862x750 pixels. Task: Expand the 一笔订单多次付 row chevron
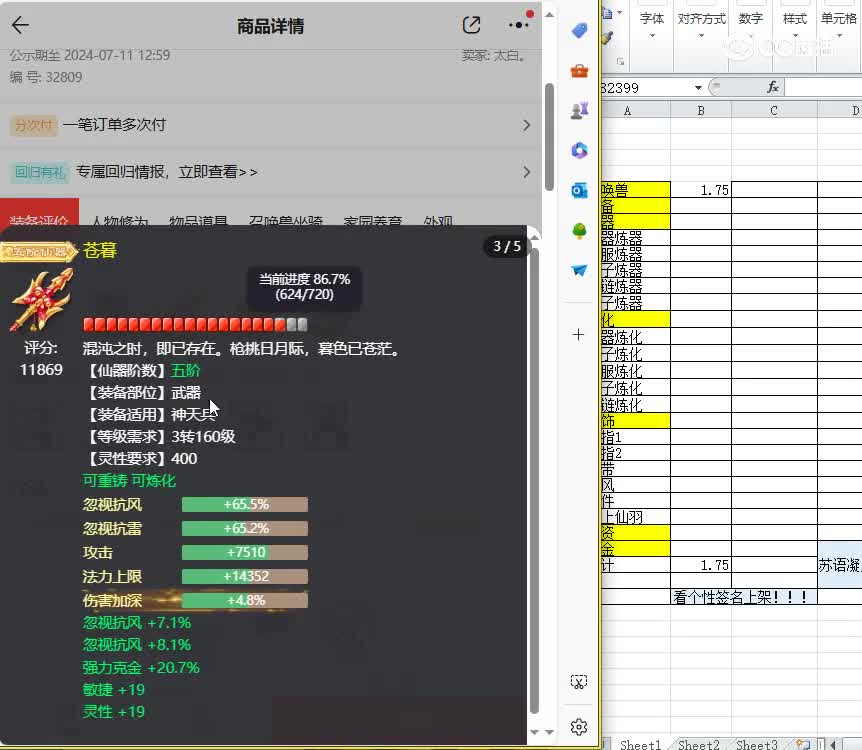pyautogui.click(x=526, y=125)
